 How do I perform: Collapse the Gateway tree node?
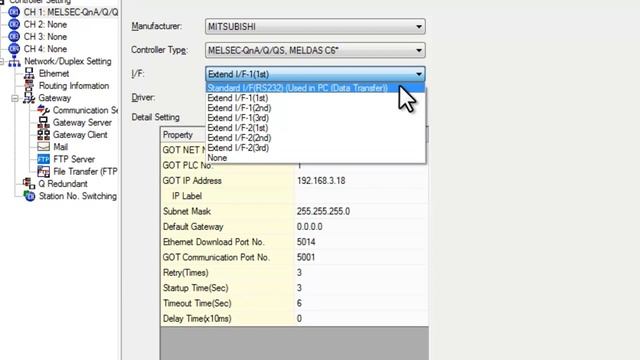[x=15, y=98]
